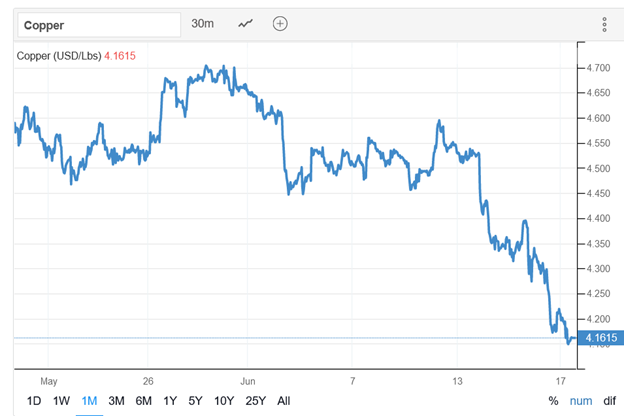Click the Copper (USD/Lbs) legend label
This screenshot has height=416, width=624.
point(58,55)
